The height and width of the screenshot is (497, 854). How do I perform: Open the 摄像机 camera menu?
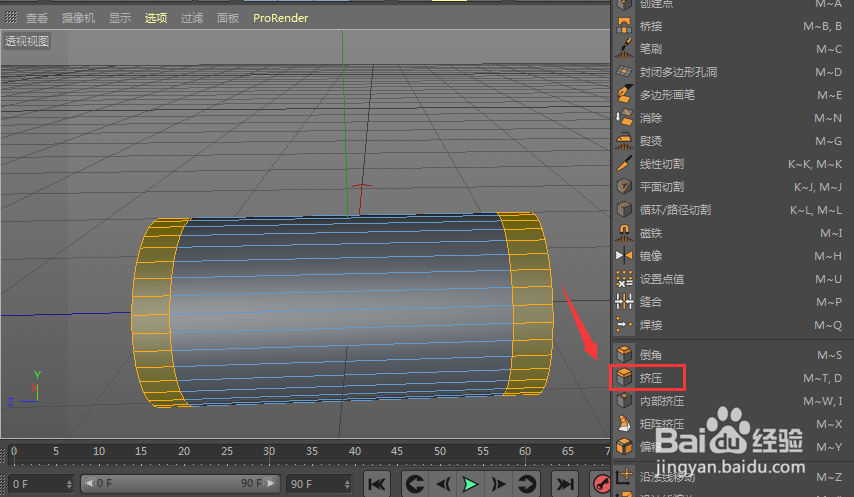point(78,18)
